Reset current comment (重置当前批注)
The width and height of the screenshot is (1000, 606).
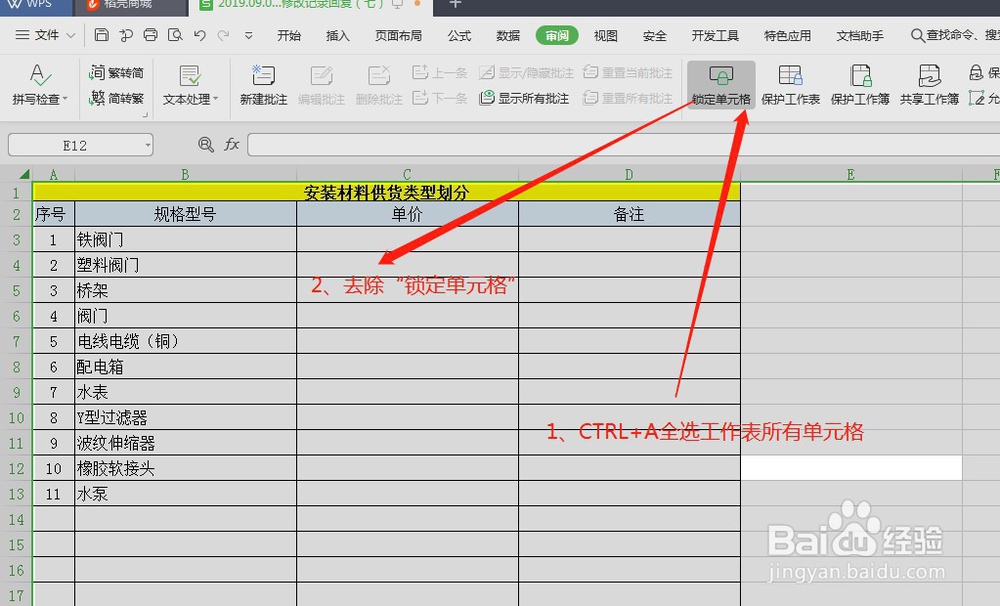click(628, 73)
